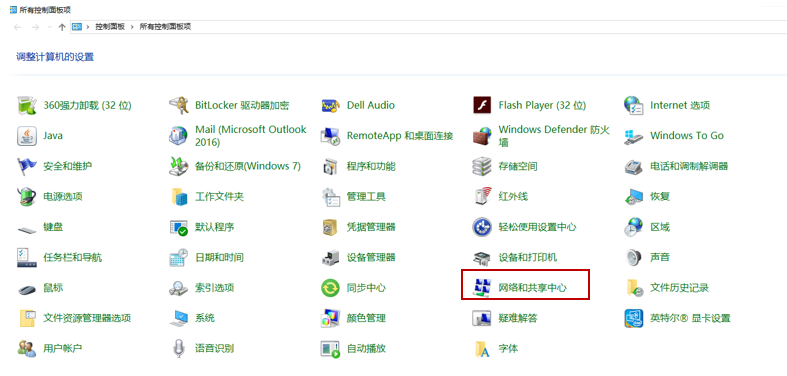This screenshot has width=787, height=376.
Task: Click the 语音识别 microphone icon
Action: click(x=178, y=348)
